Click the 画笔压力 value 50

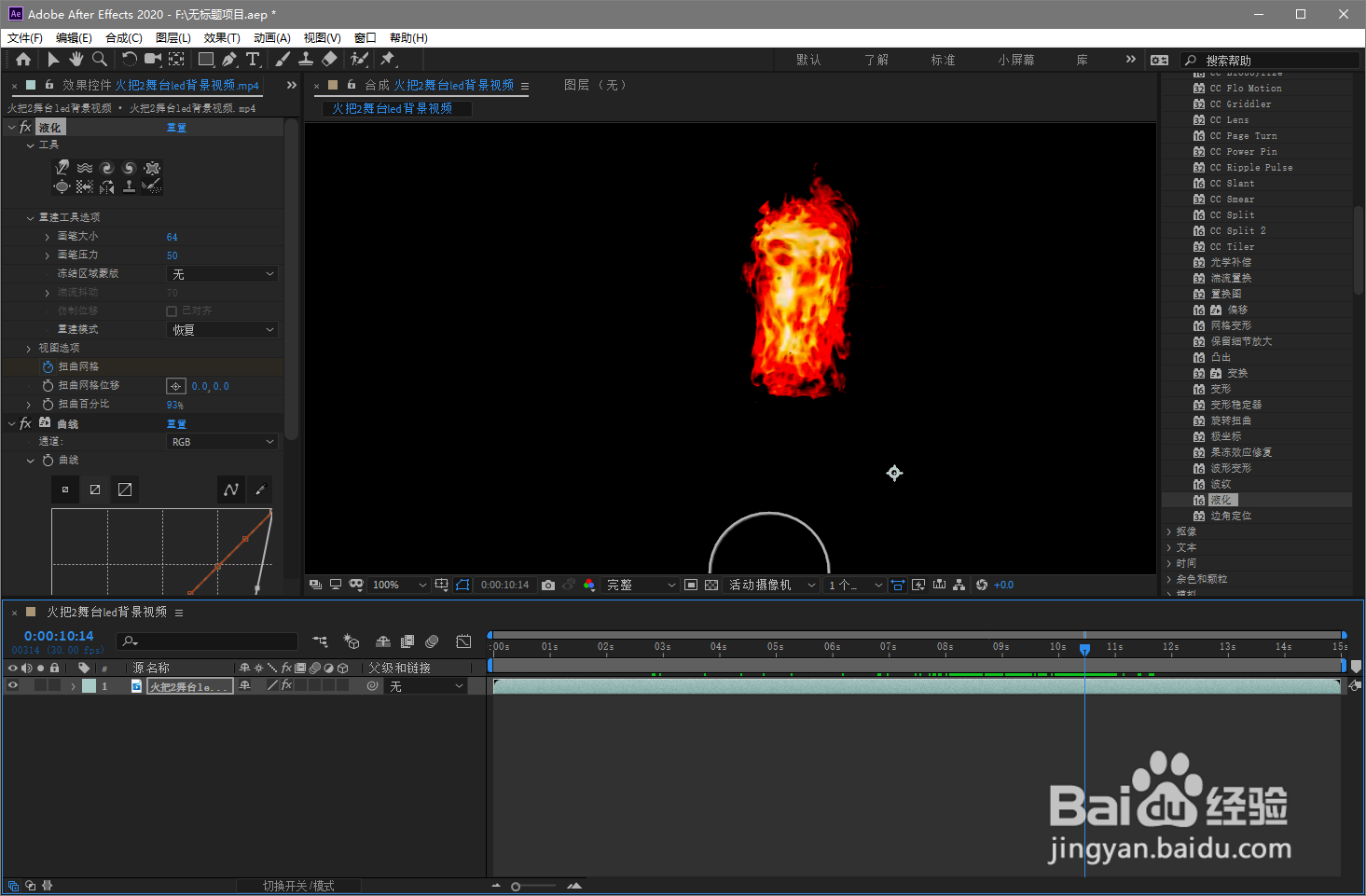tap(172, 255)
